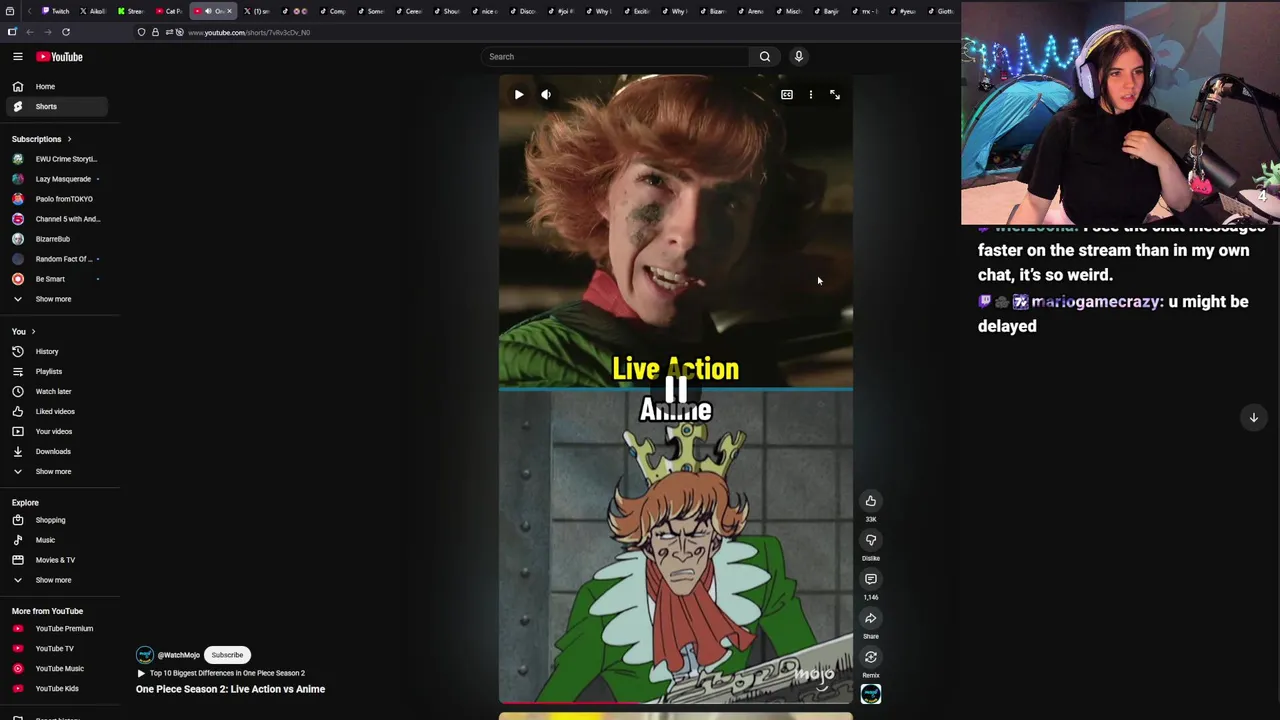
Task: Start voice search with microphone icon
Action: (799, 57)
